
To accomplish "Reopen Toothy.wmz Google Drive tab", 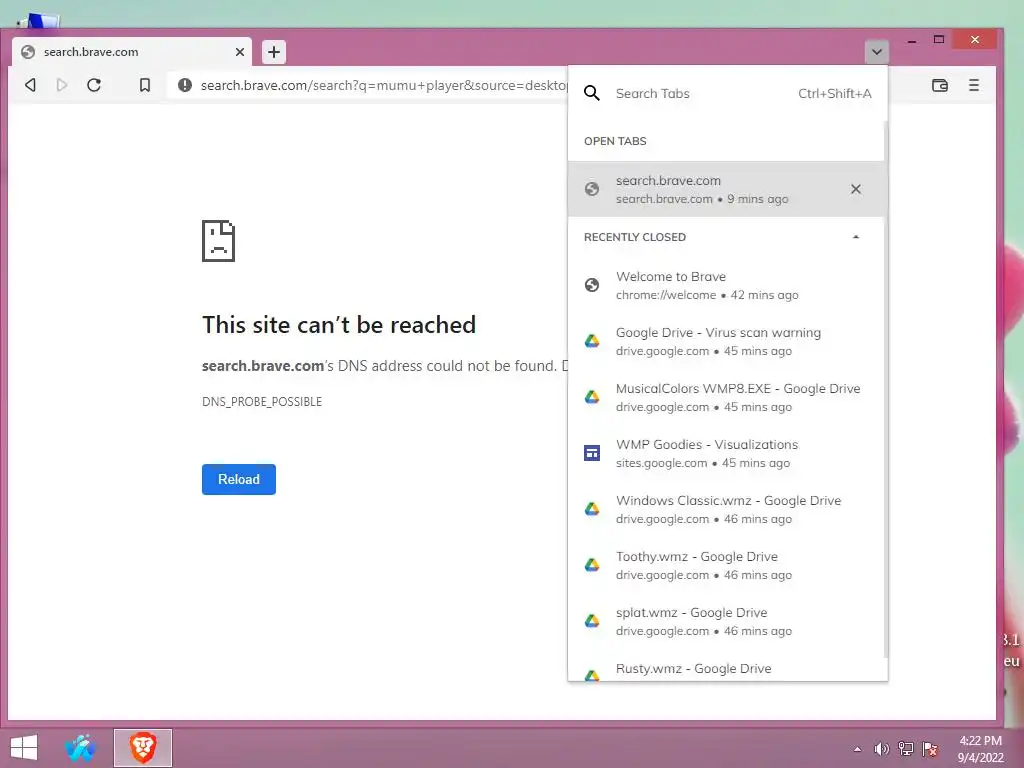I will [726, 566].
